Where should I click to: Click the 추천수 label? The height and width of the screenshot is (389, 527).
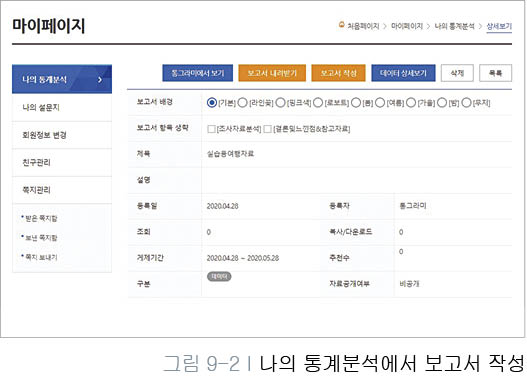coord(339,258)
